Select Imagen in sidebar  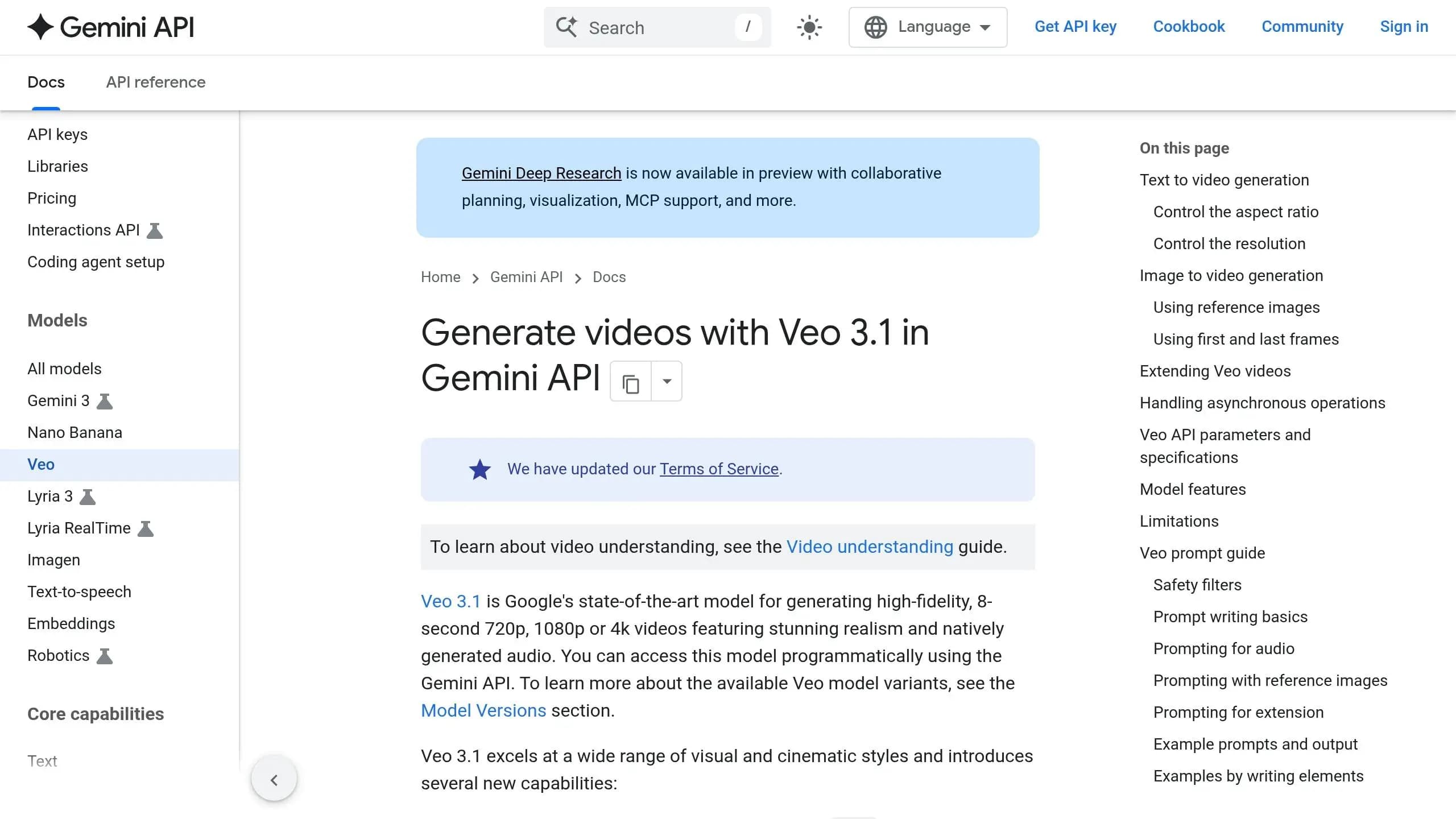click(x=53, y=560)
